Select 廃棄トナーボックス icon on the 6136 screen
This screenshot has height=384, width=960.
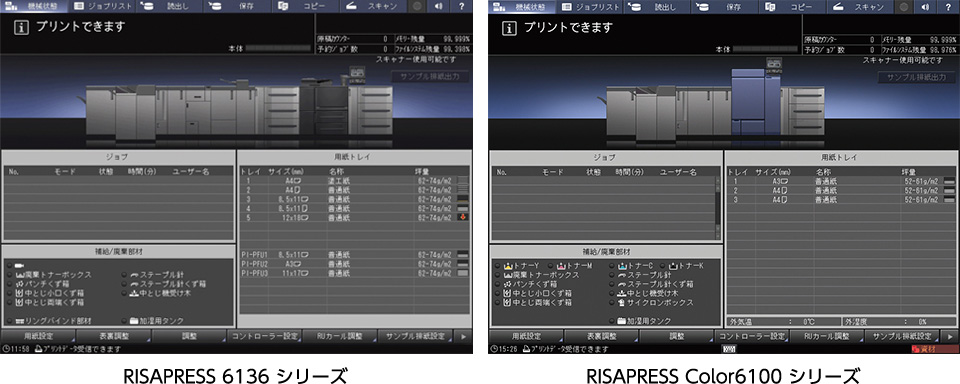point(19,275)
